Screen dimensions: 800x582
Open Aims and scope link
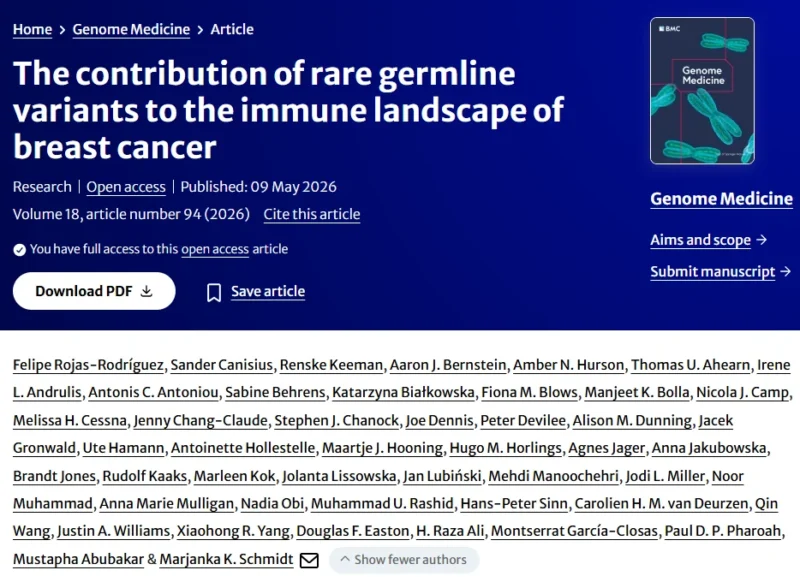[701, 240]
